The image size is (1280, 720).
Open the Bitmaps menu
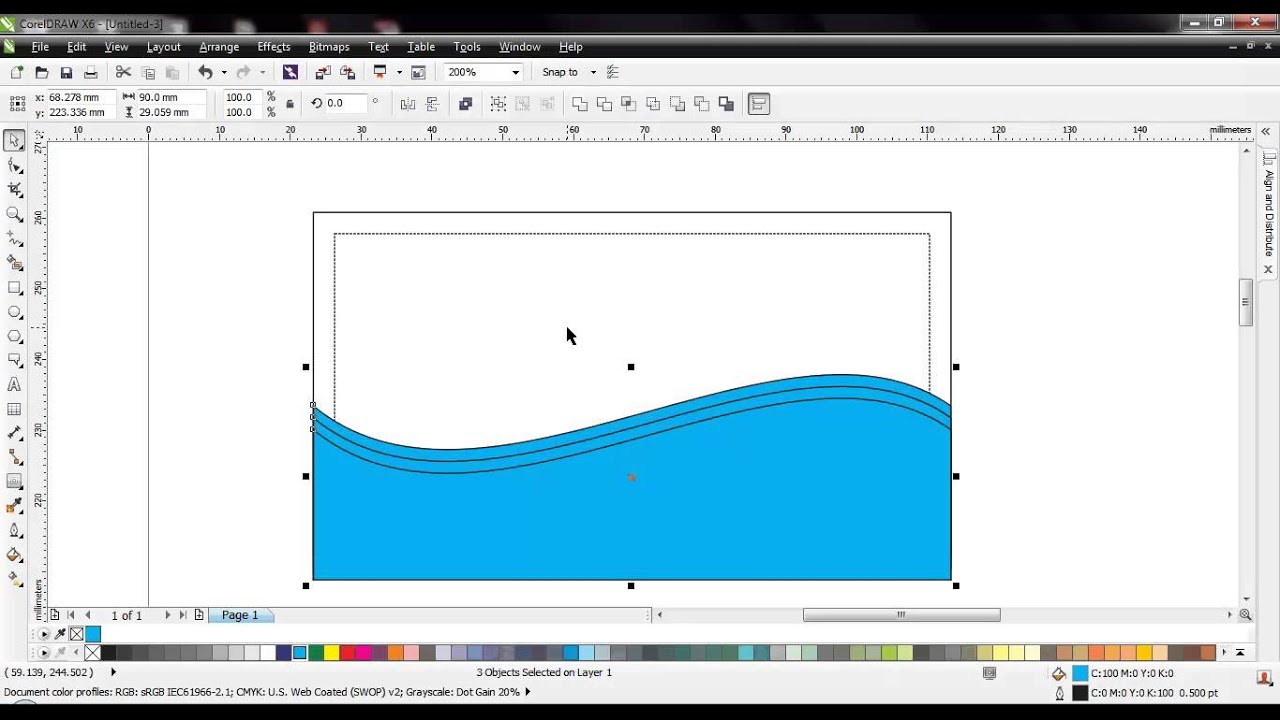point(329,47)
